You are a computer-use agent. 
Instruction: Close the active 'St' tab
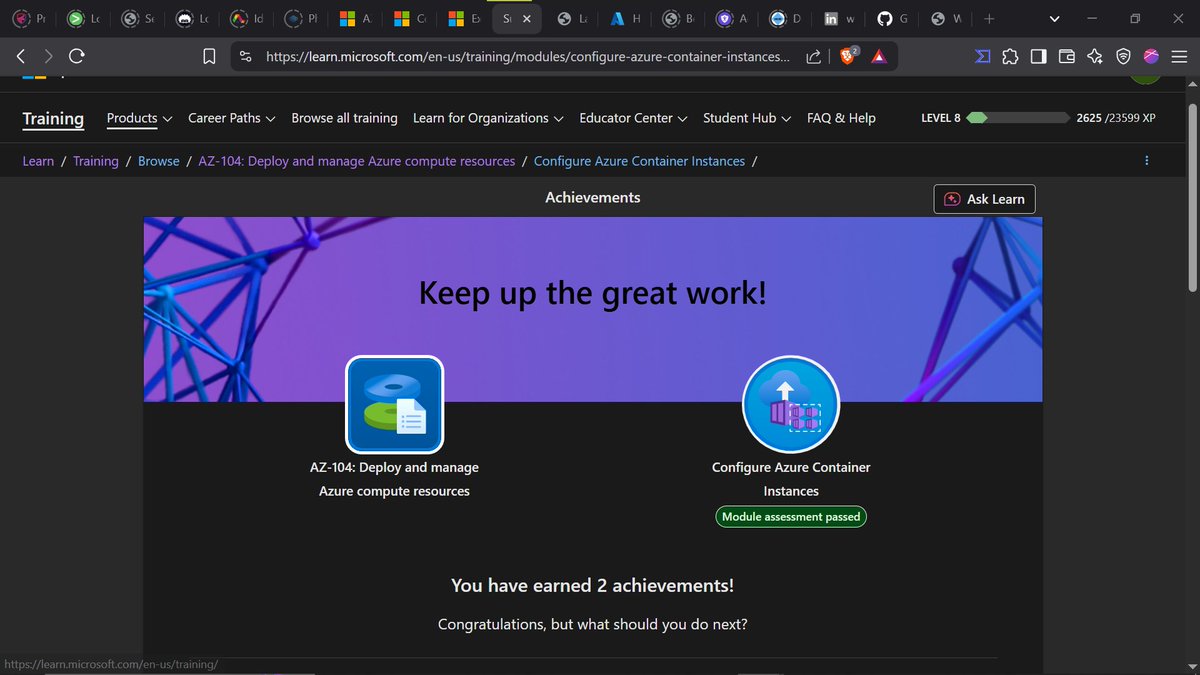tap(527, 19)
